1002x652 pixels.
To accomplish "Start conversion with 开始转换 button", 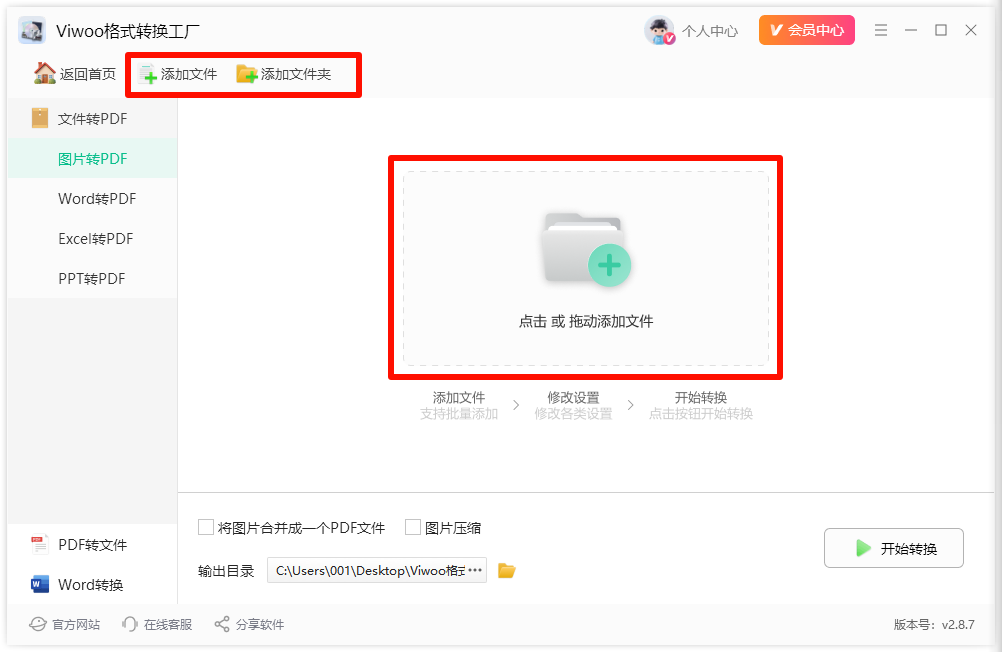I will pyautogui.click(x=893, y=548).
